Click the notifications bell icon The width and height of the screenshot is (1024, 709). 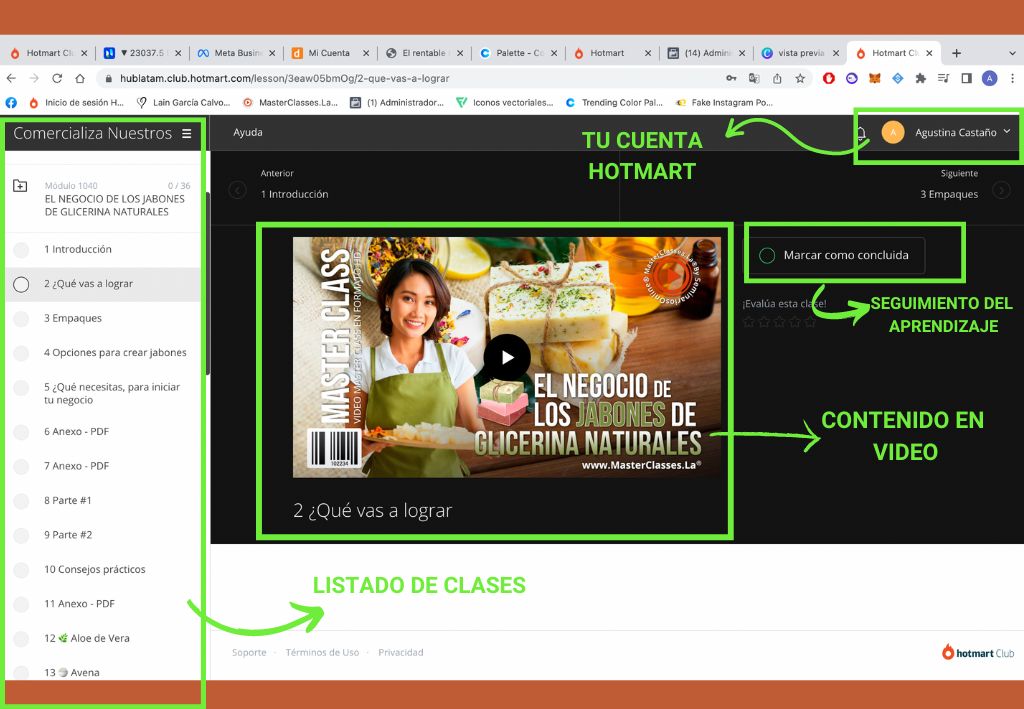pyautogui.click(x=861, y=133)
